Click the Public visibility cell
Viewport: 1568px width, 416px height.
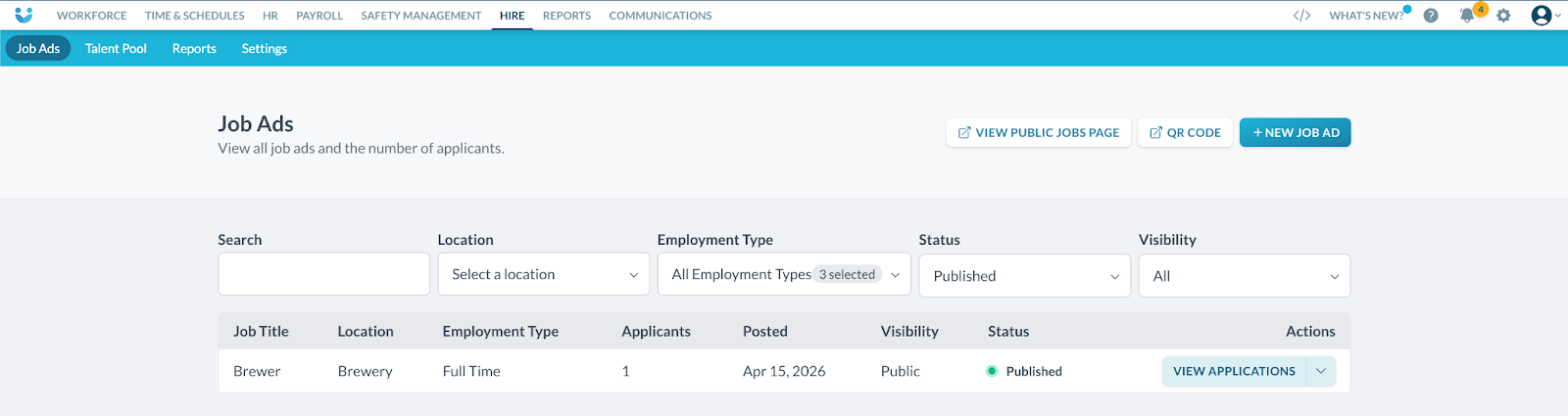pyautogui.click(x=900, y=371)
